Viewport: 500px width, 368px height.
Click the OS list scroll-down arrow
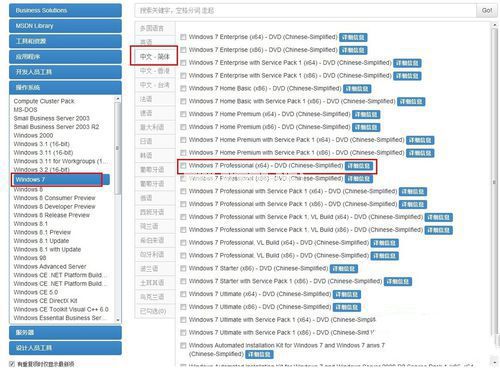(x=118, y=320)
